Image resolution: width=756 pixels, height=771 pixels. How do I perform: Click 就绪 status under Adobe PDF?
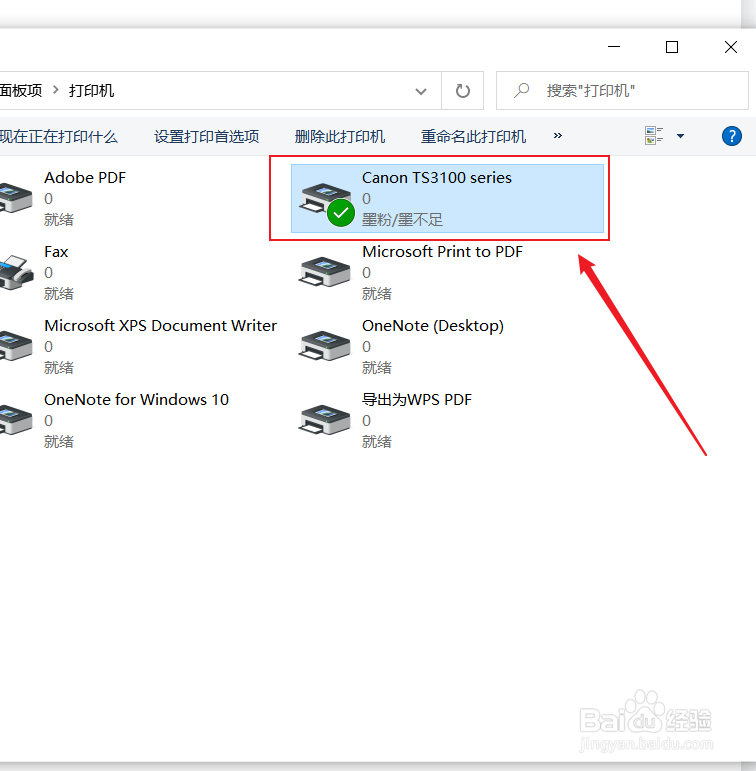59,219
